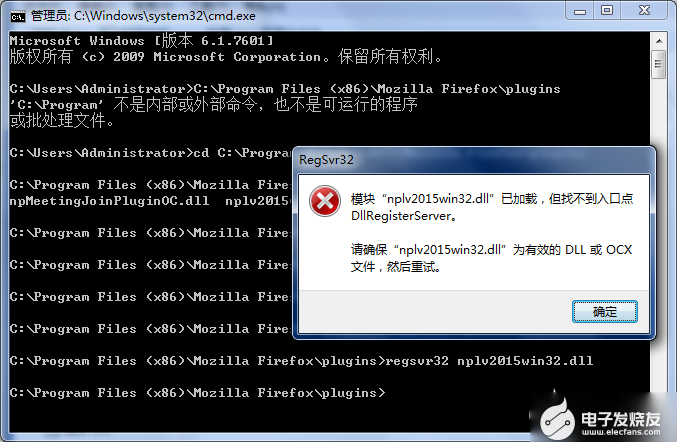677x442 pixels.
Task: Click the regsvr32 nplv2015win32.dll command line
Action: point(301,361)
